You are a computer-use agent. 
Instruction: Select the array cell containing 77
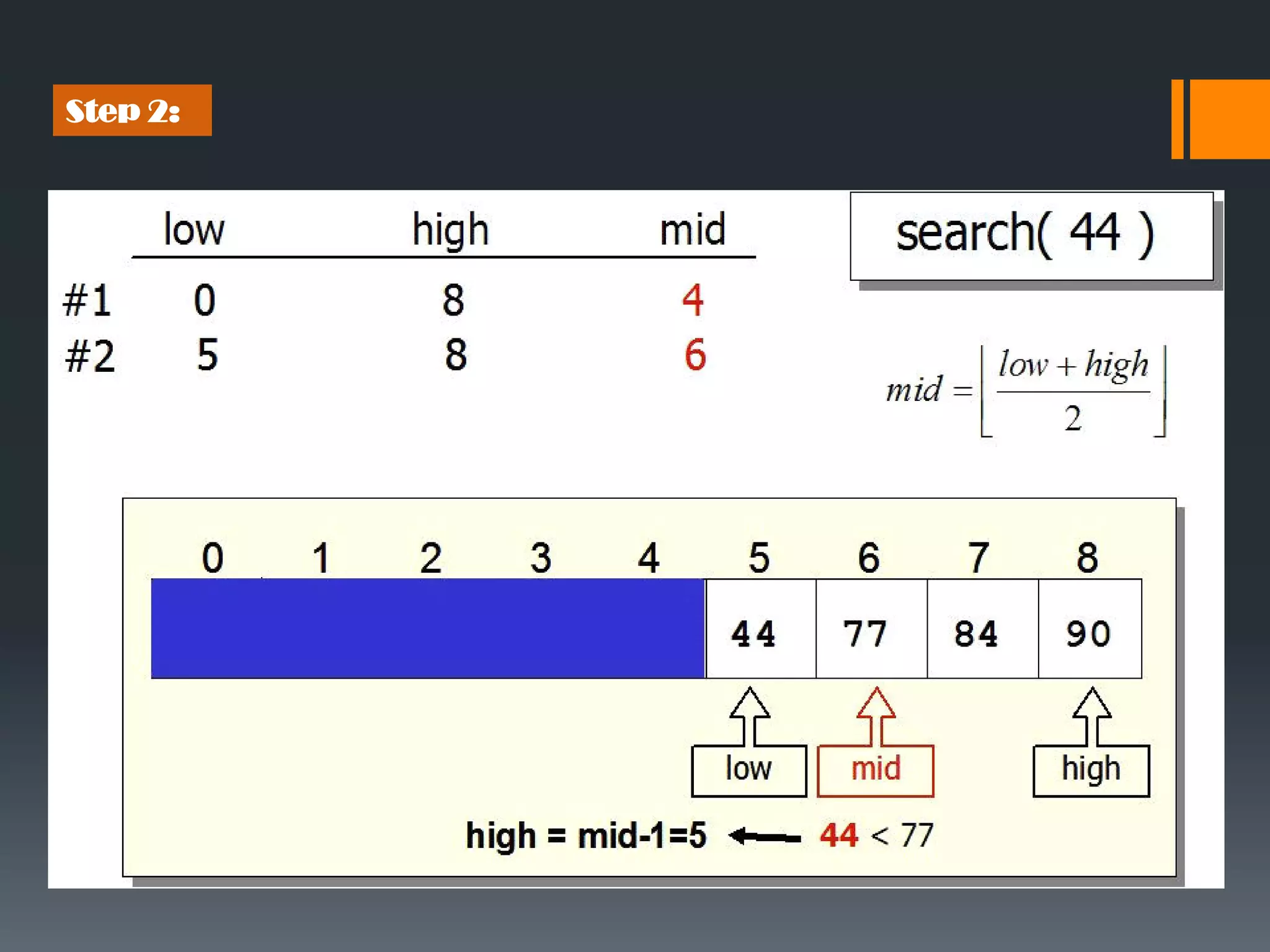coord(871,629)
